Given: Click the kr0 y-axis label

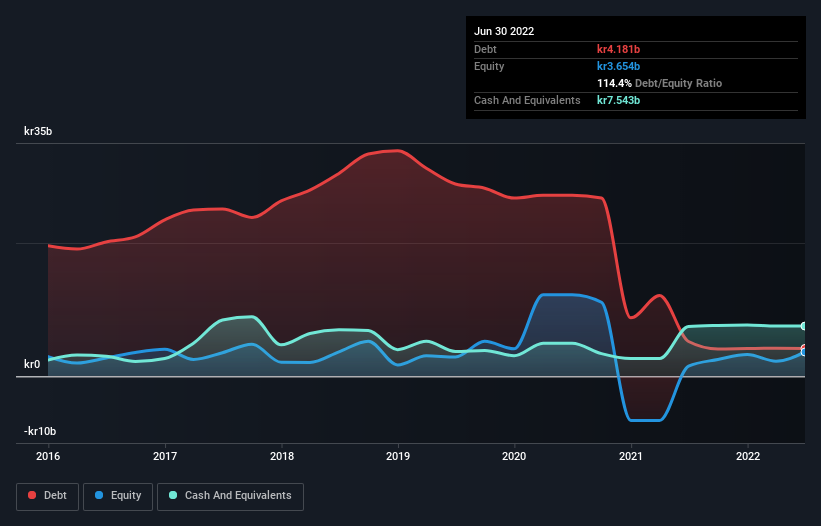Looking at the screenshot, I should click(32, 364).
